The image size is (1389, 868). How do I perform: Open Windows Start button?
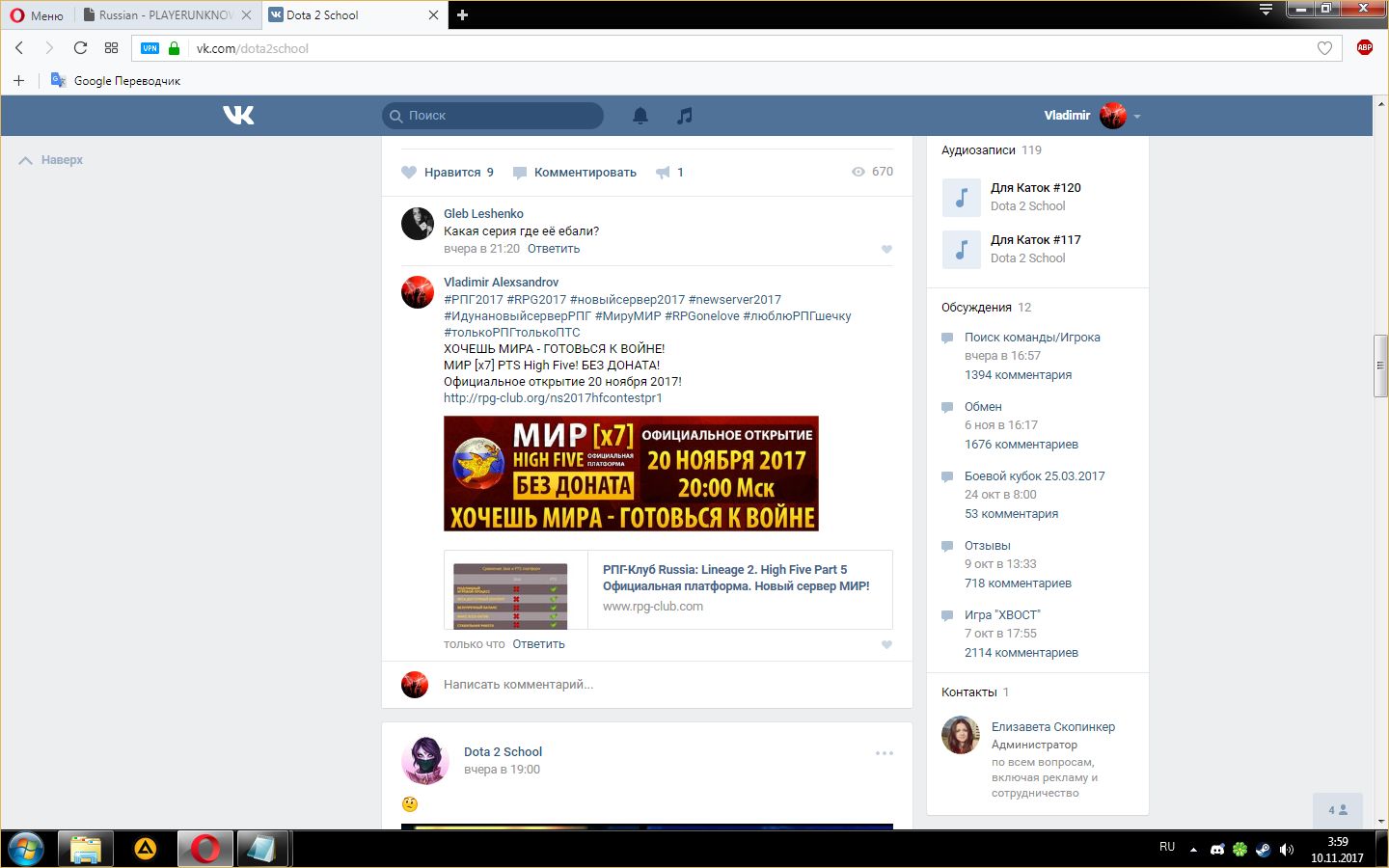[x=26, y=849]
